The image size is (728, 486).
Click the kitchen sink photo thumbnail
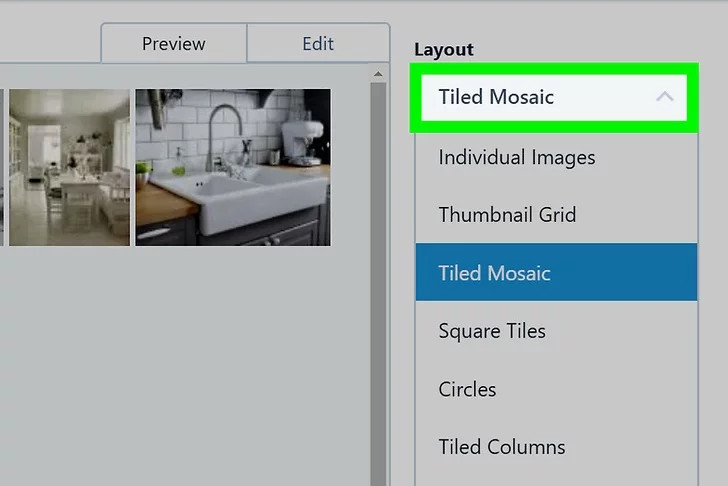(x=232, y=167)
